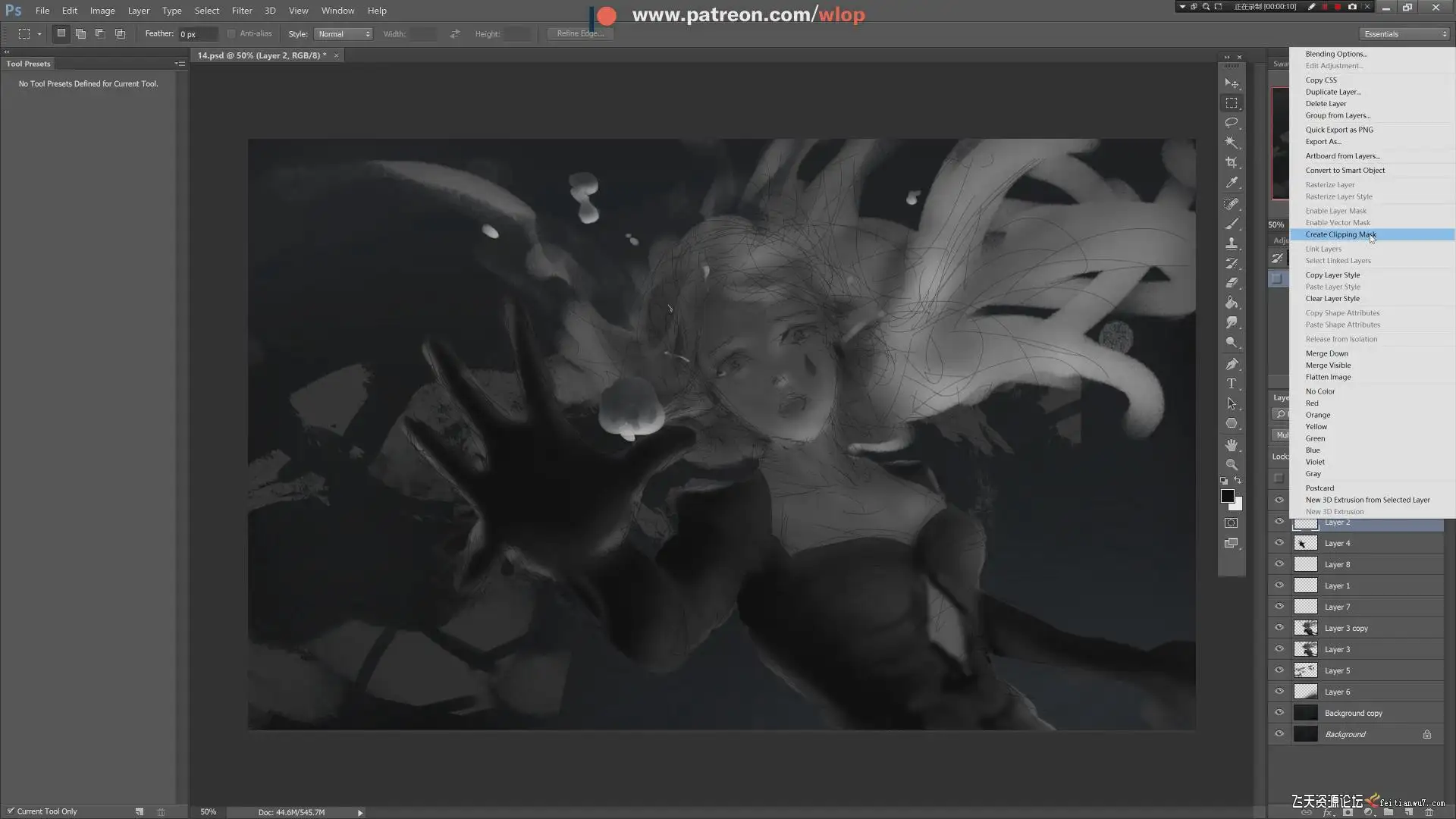Image resolution: width=1456 pixels, height=819 pixels.
Task: Select the Magic Wand tool
Action: point(1231,143)
